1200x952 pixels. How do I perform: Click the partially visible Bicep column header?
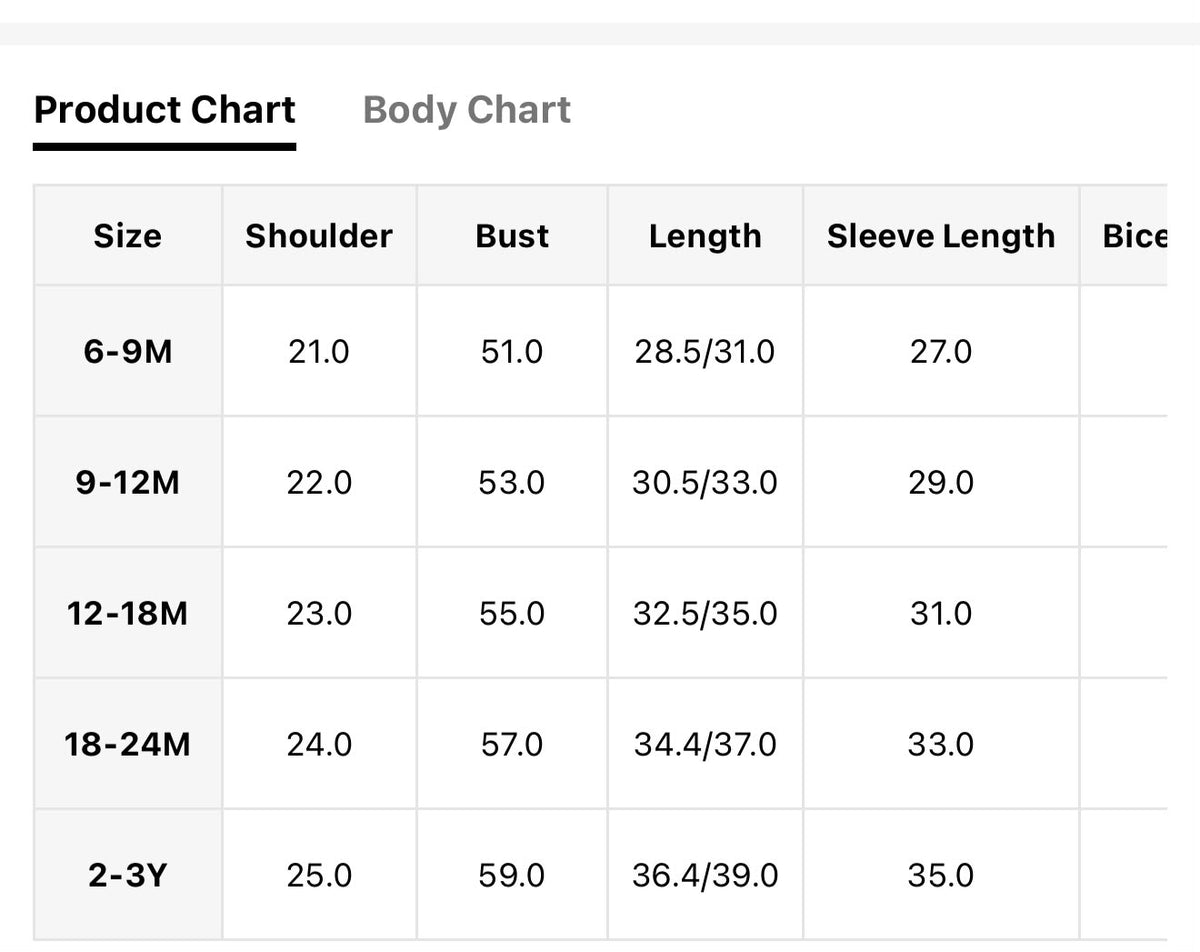tap(1135, 236)
